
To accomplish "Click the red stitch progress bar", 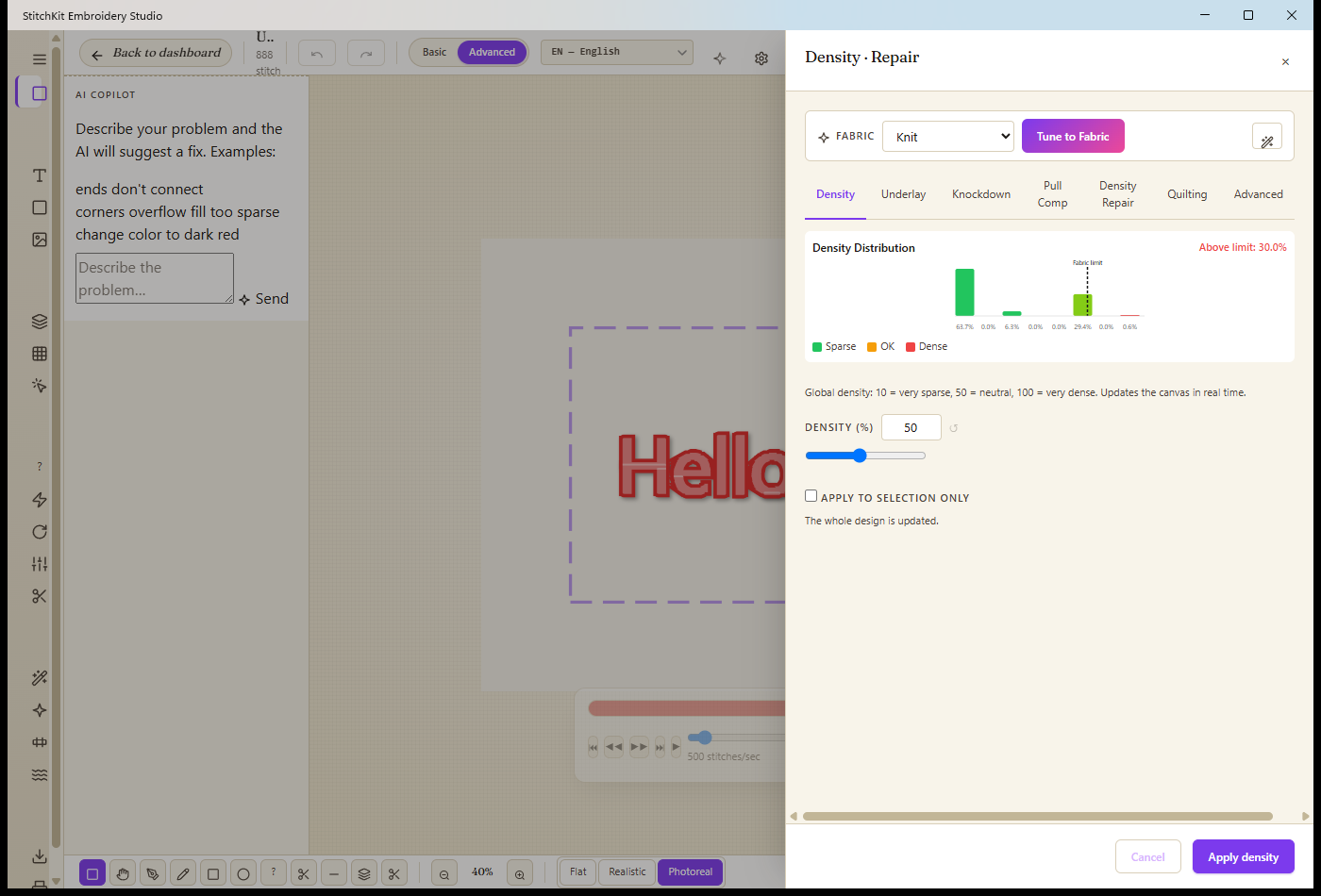I will pos(687,708).
